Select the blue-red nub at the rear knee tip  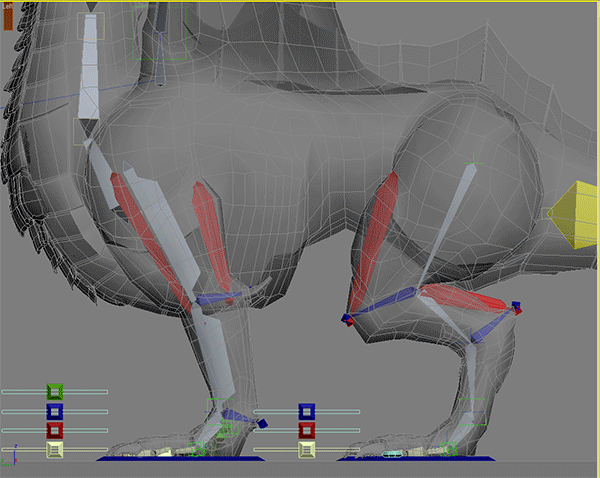point(348,320)
